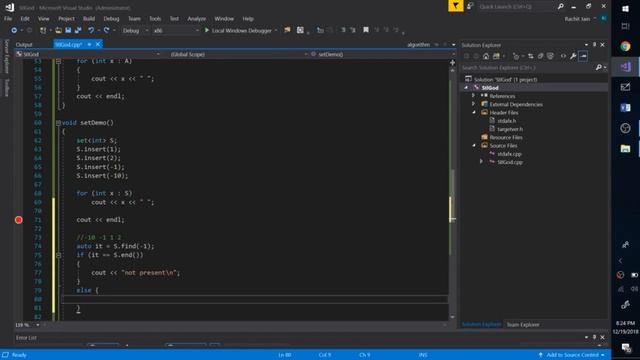Start the Local Windows Debugger
The image size is (640, 360).
pyautogui.click(x=240, y=30)
